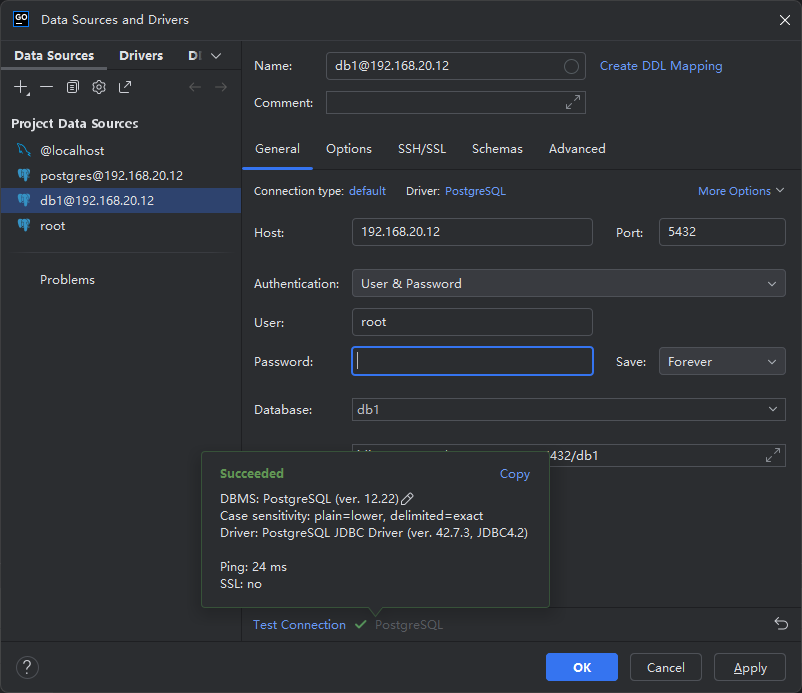Open driver settings gear icon
This screenshot has height=693, width=802.
pos(99,87)
